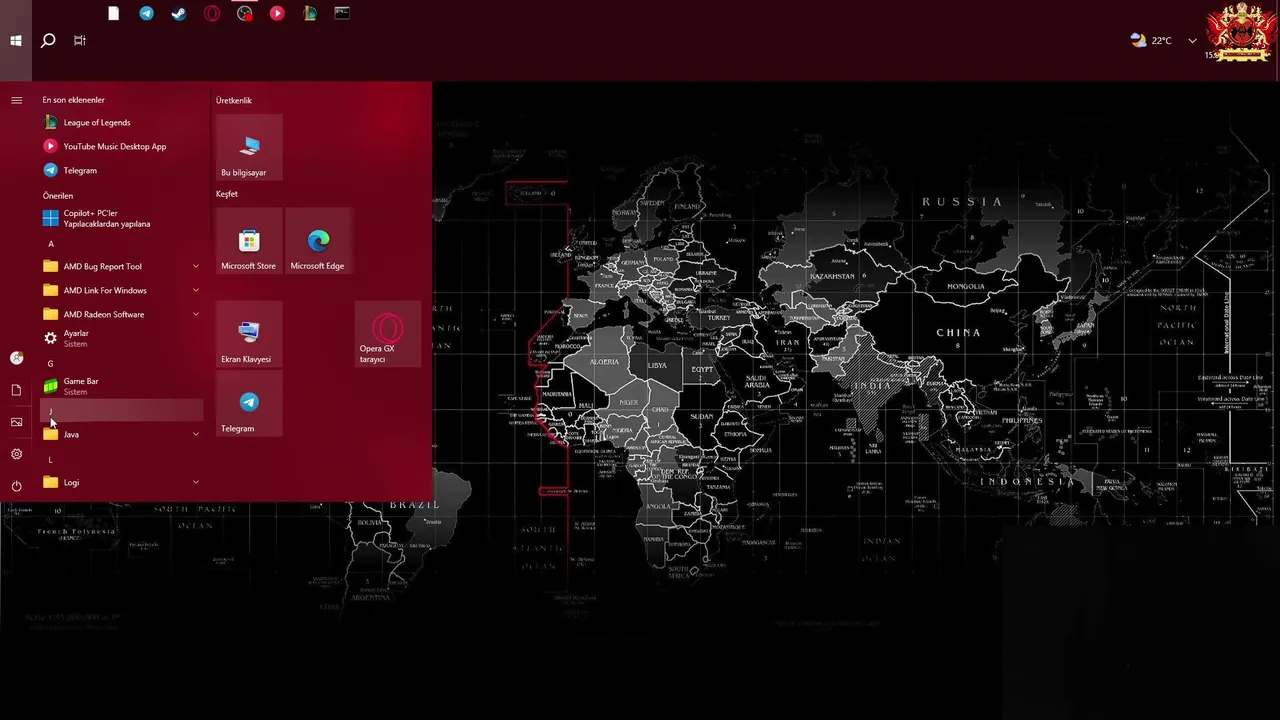
Task: Launch Steam from the taskbar
Action: [x=179, y=14]
